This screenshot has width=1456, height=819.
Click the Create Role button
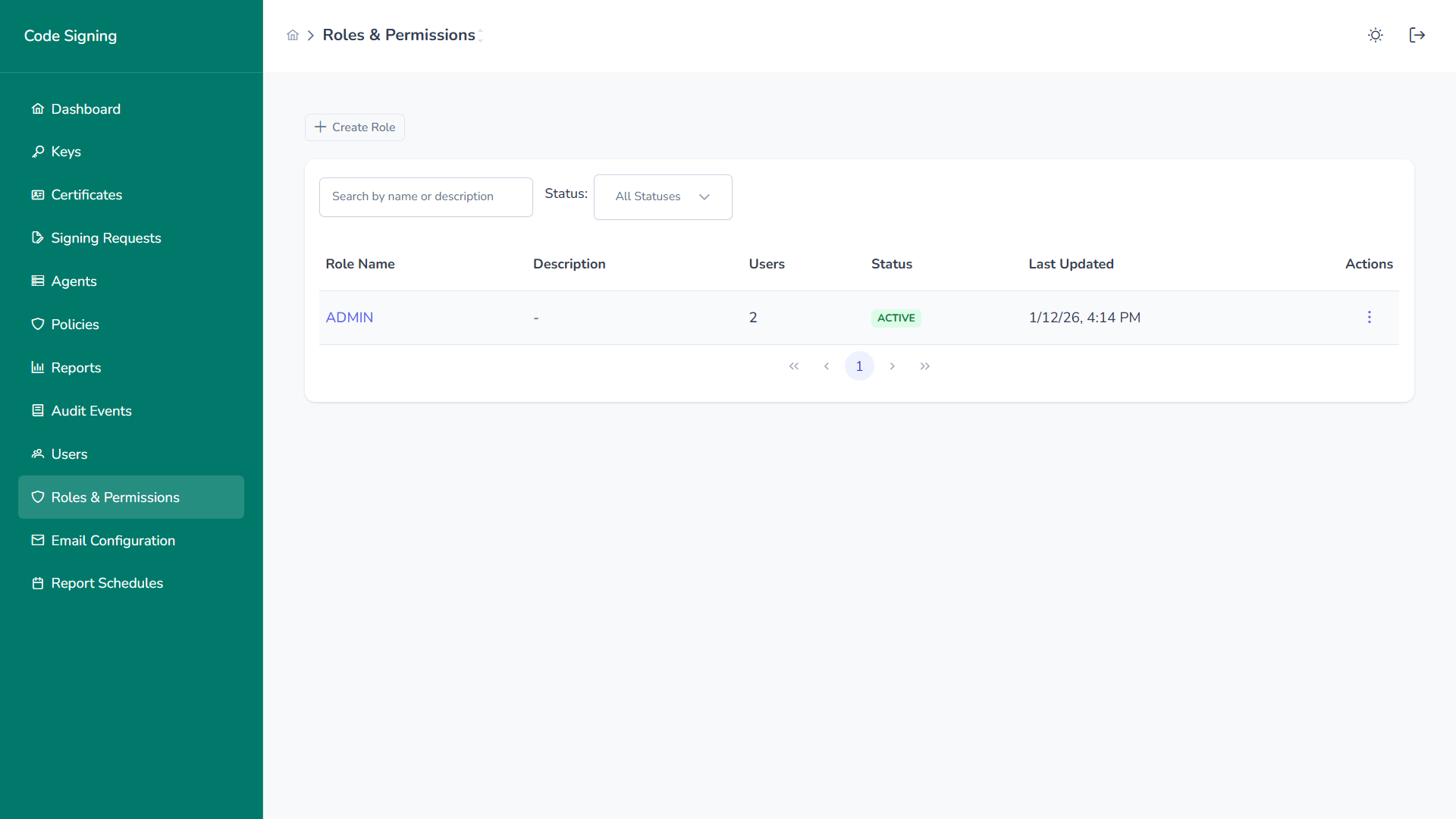354,127
